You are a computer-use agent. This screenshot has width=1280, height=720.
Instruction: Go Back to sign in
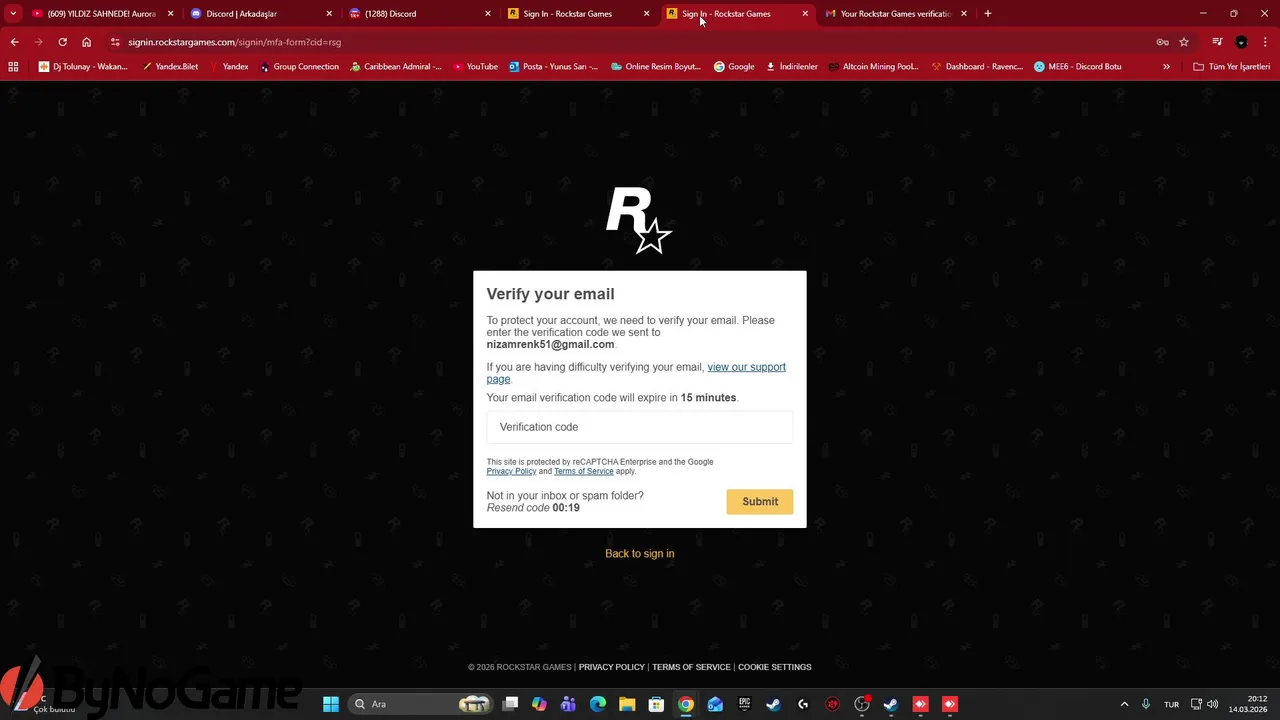[639, 553]
